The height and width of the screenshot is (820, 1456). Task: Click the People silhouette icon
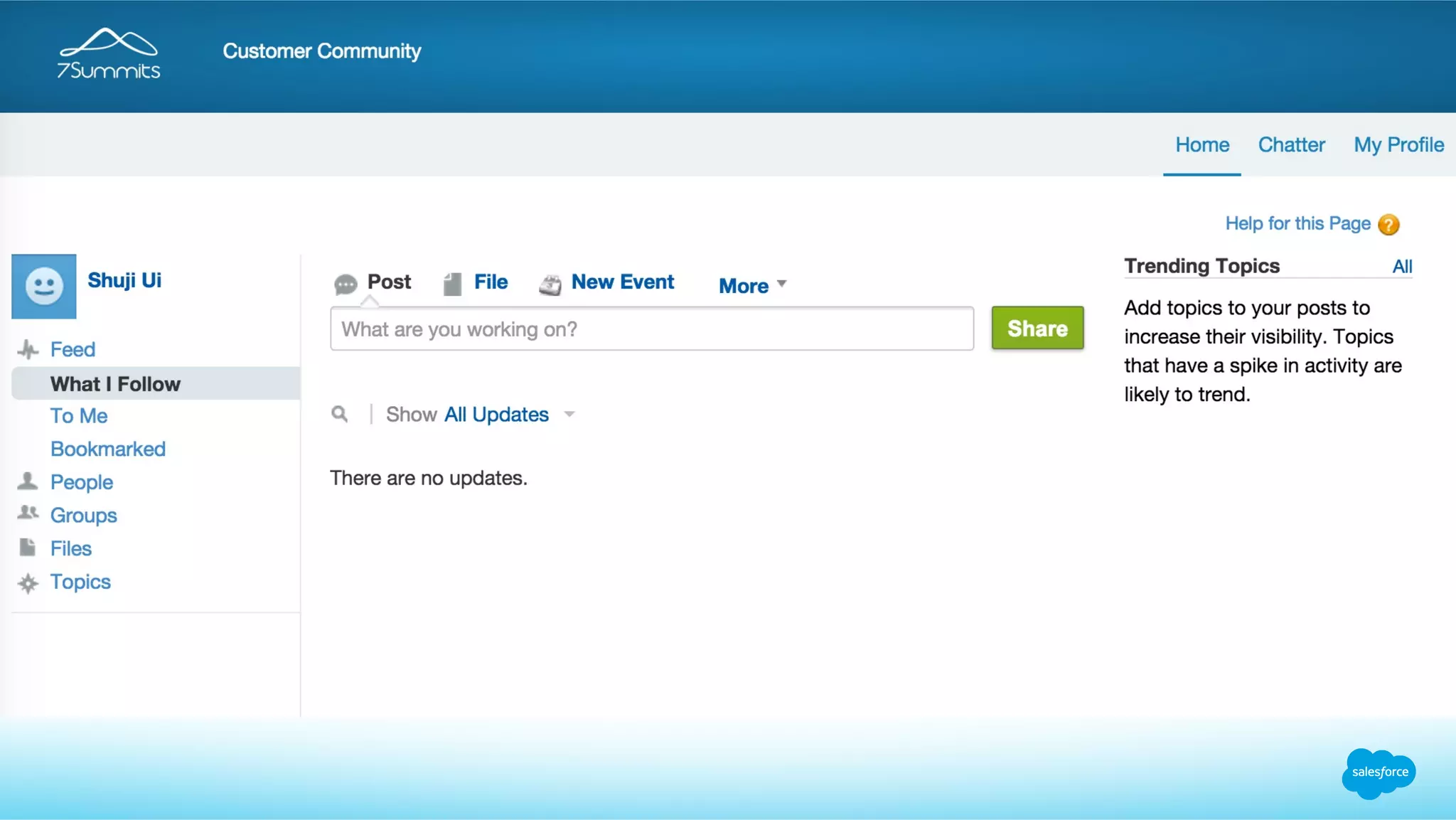pos(28,481)
